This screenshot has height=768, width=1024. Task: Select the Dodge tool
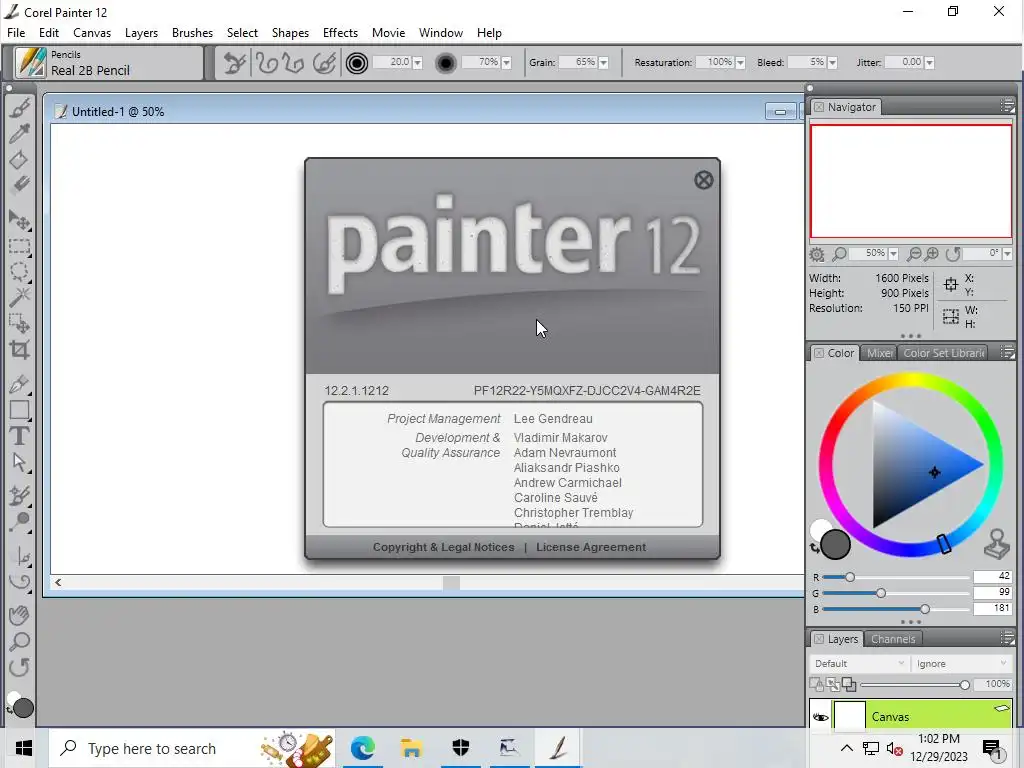click(20, 522)
